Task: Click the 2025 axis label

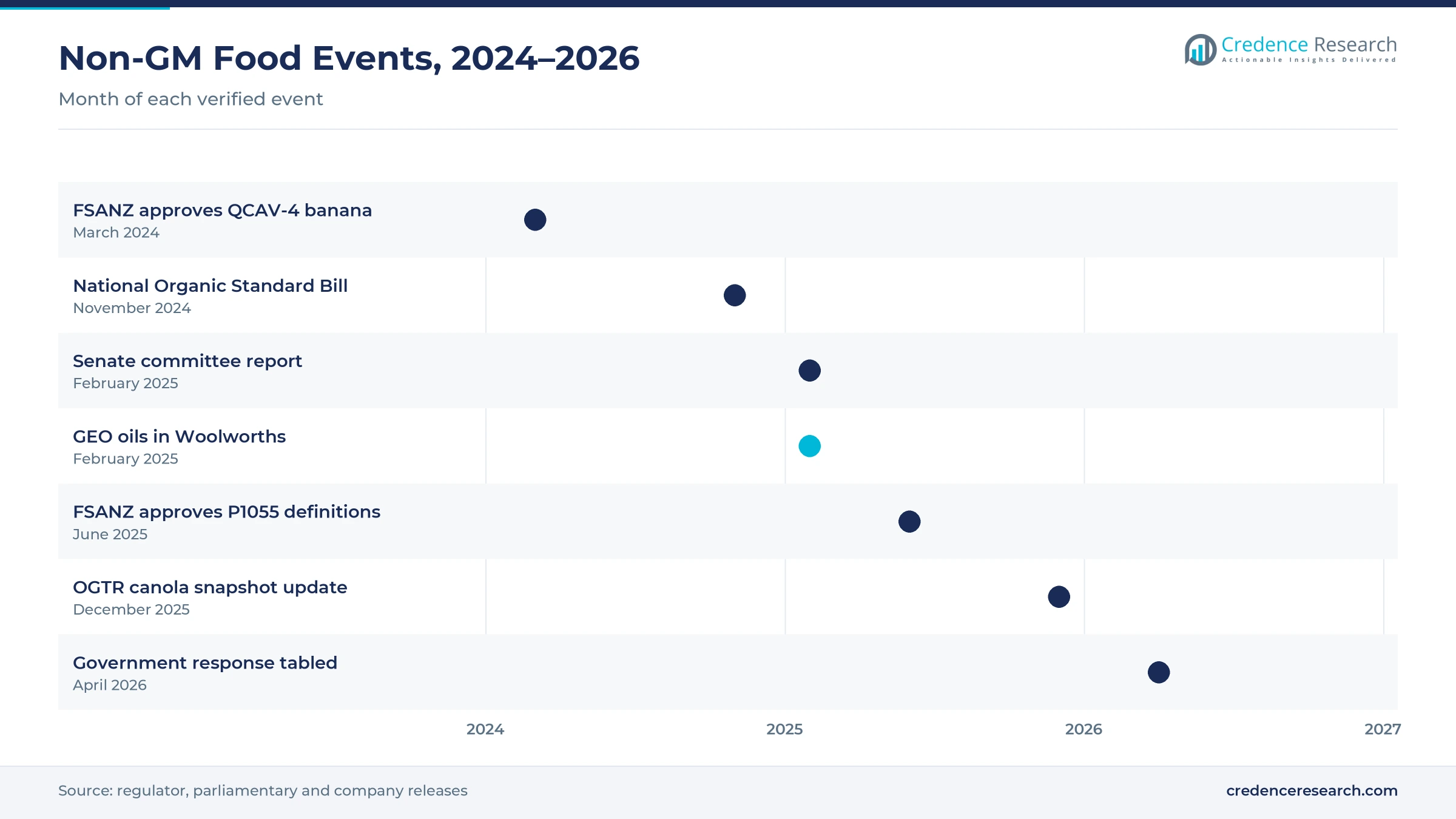Action: [x=784, y=729]
